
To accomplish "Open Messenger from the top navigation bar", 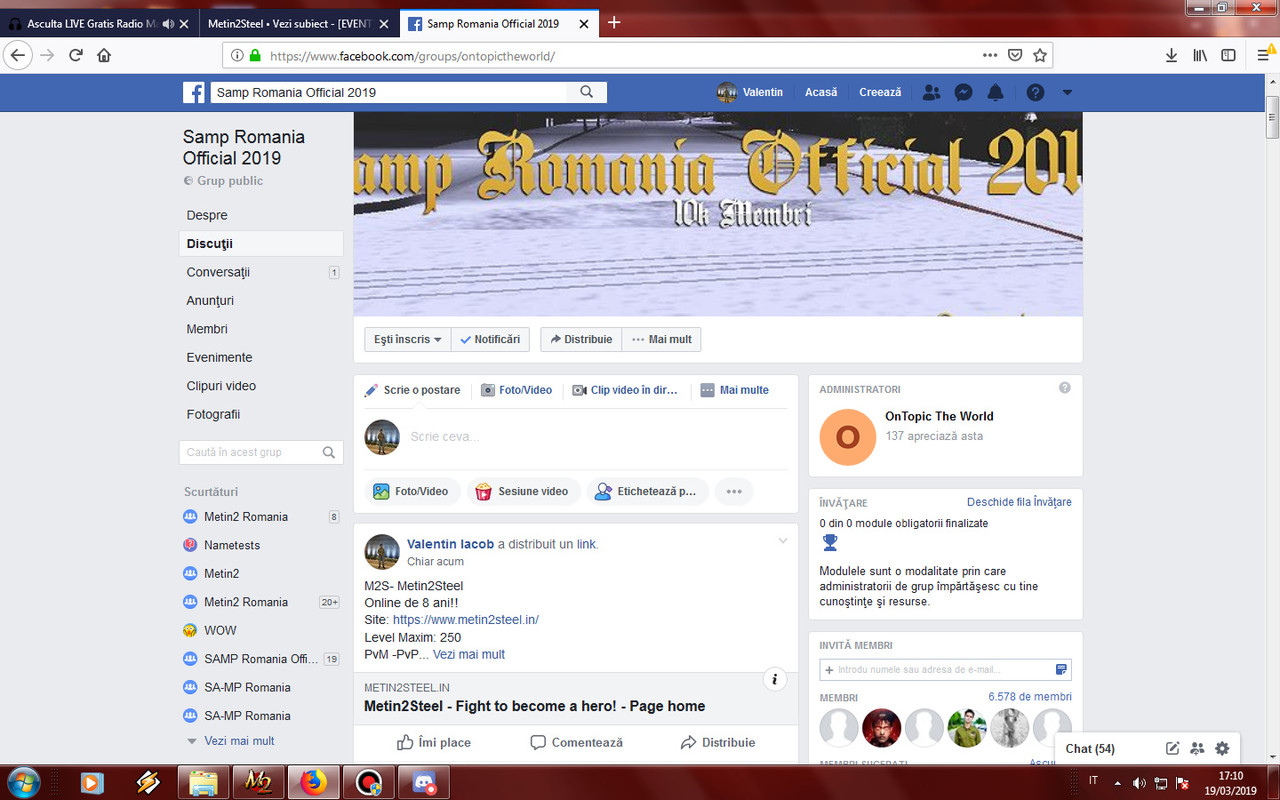I will coord(963,92).
